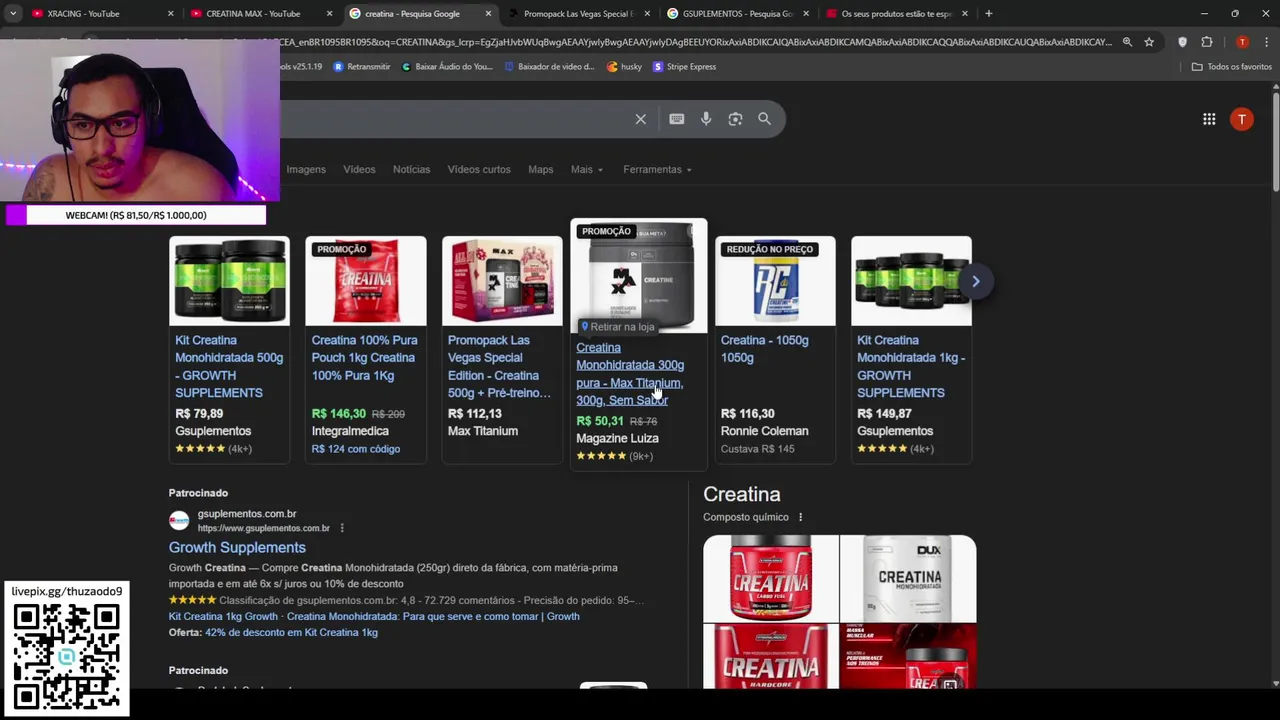Advance product carousel with the right arrow
This screenshot has height=720, width=1280.
point(975,281)
